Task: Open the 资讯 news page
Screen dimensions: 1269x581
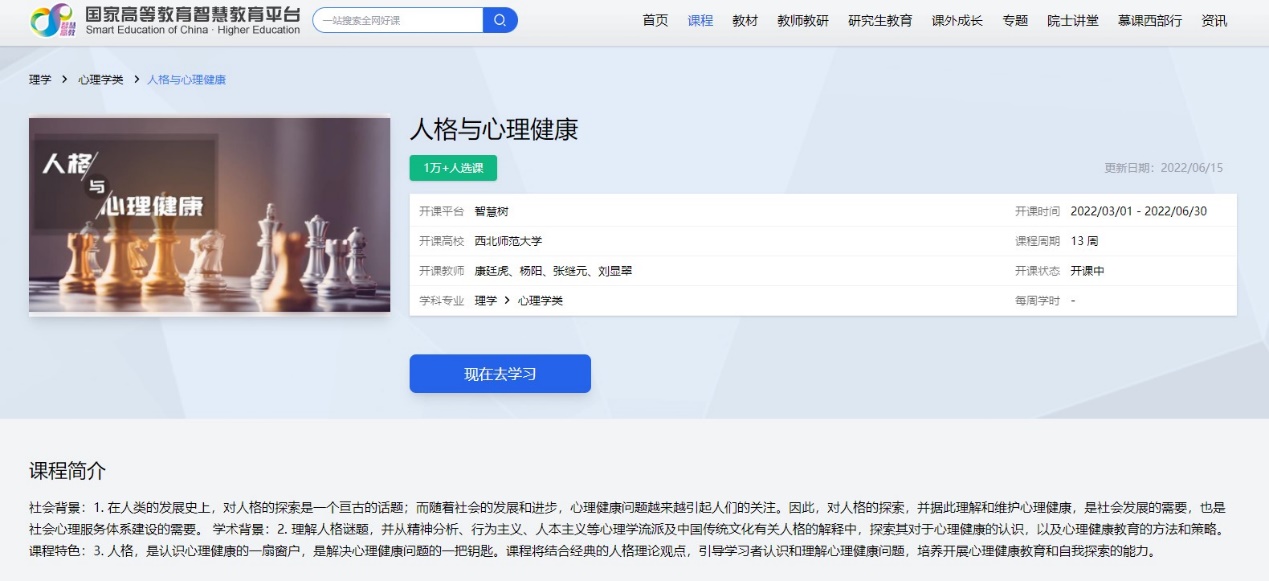Action: pyautogui.click(x=1214, y=21)
